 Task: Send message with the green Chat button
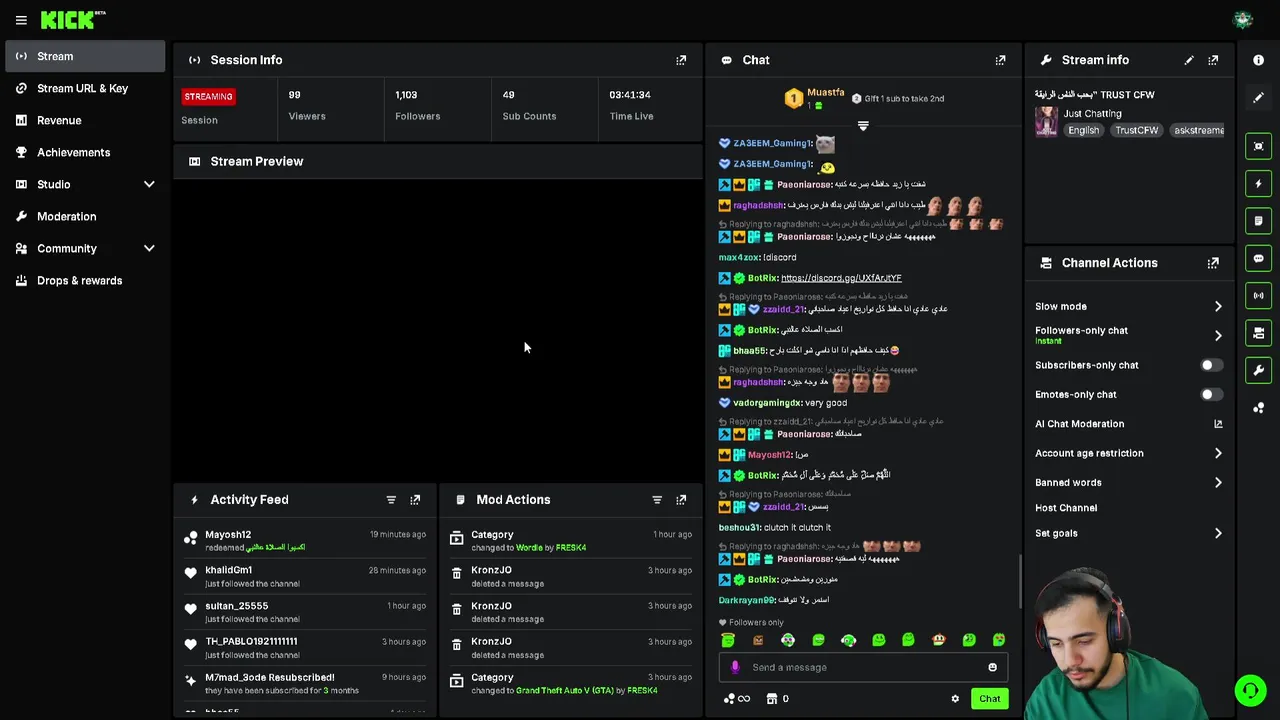(x=989, y=699)
